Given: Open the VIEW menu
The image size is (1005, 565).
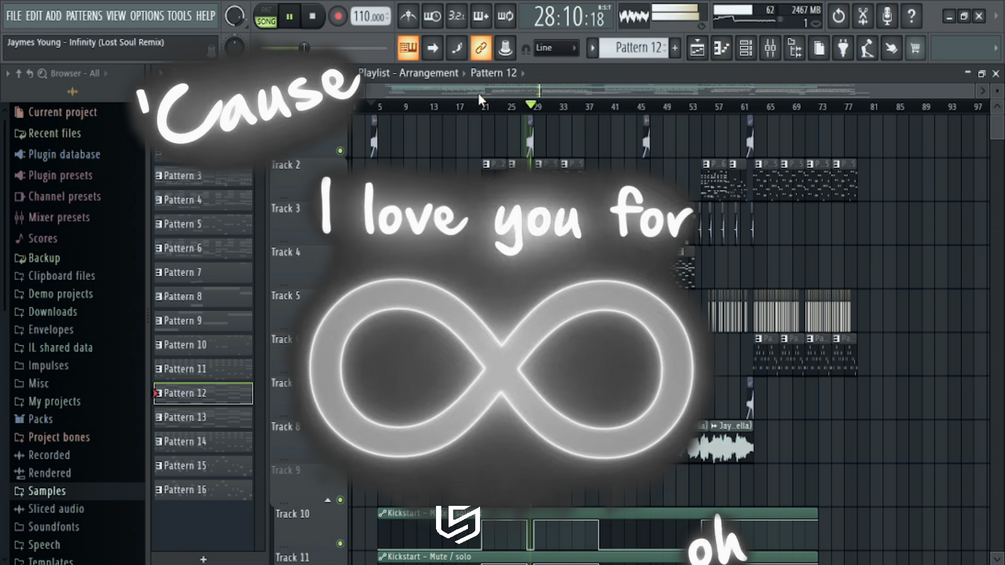Looking at the screenshot, I should tap(116, 16).
